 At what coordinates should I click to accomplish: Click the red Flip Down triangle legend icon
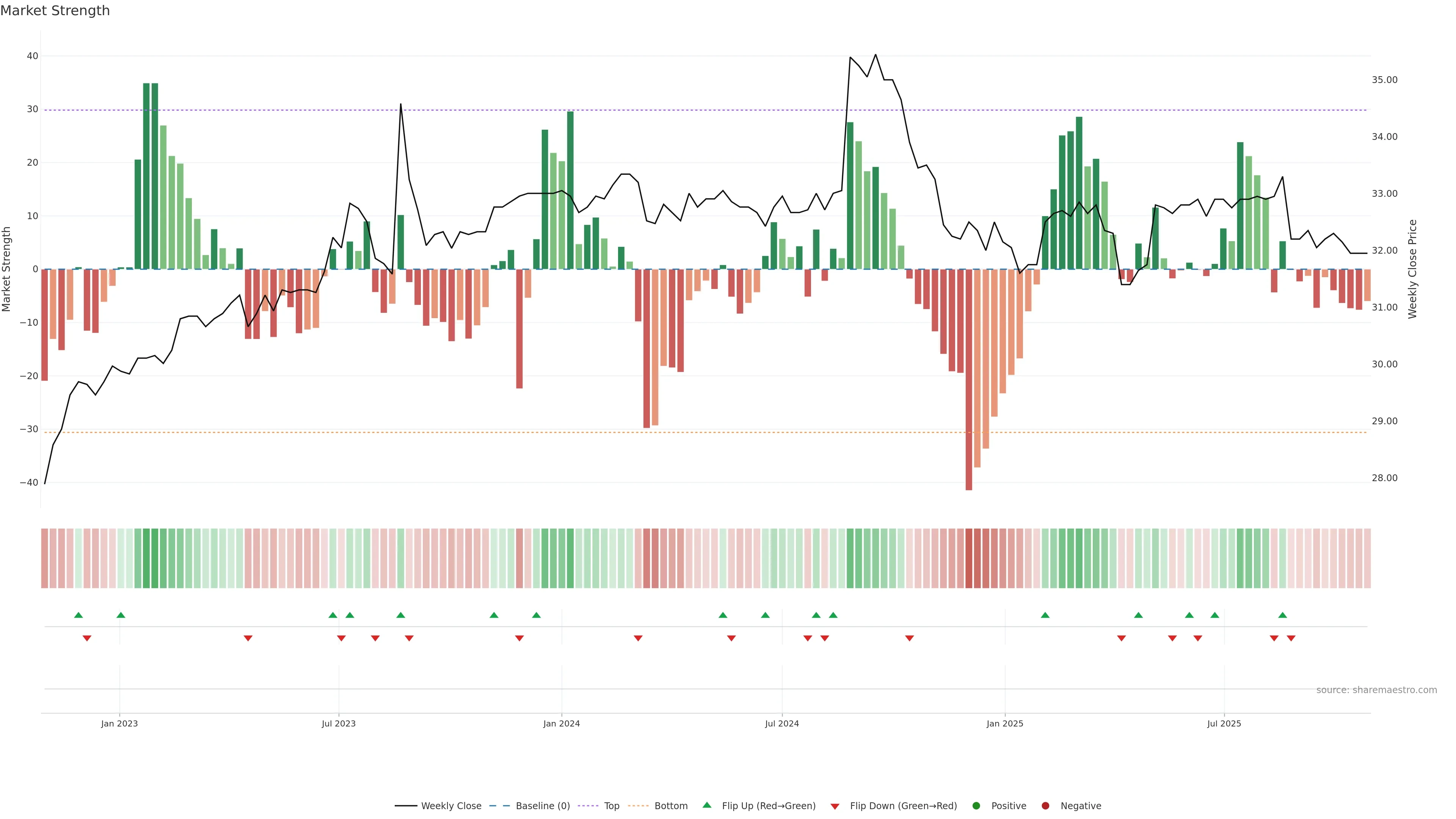tap(835, 806)
